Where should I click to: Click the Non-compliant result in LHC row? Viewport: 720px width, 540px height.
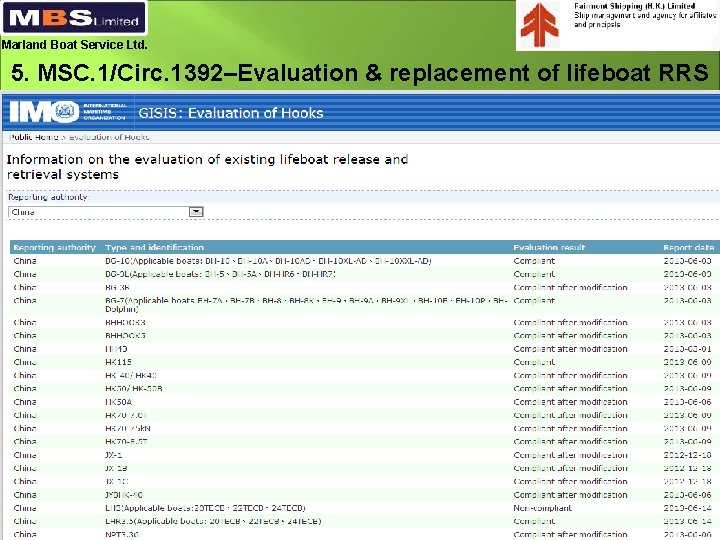(543, 508)
